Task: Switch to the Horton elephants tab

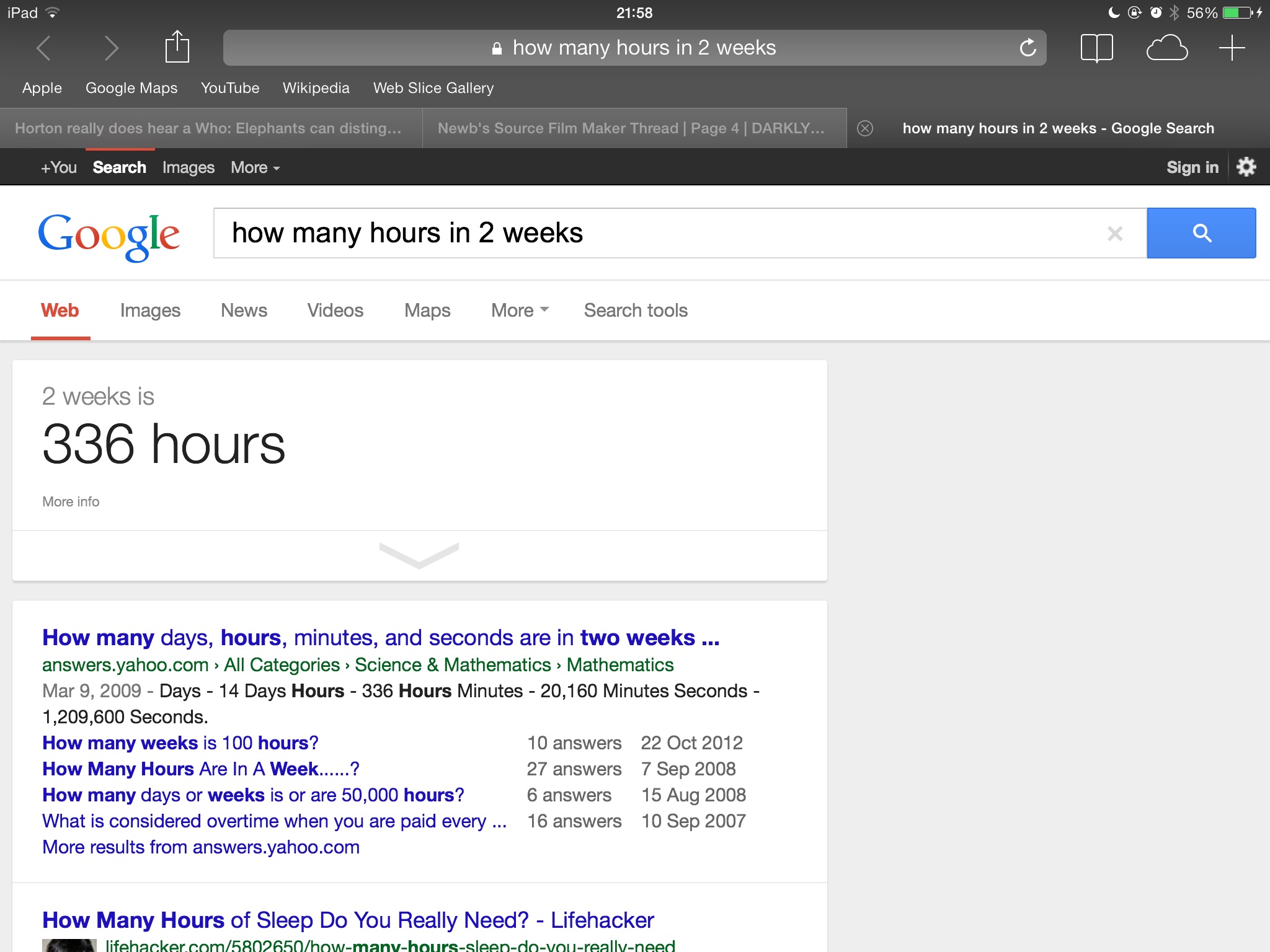Action: pos(208,128)
